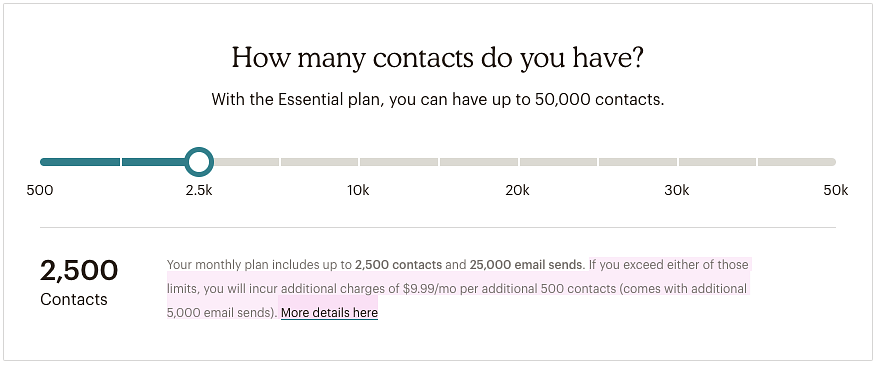Click the circular slider handle at 2.5k
The height and width of the screenshot is (366, 876).
click(x=199, y=162)
